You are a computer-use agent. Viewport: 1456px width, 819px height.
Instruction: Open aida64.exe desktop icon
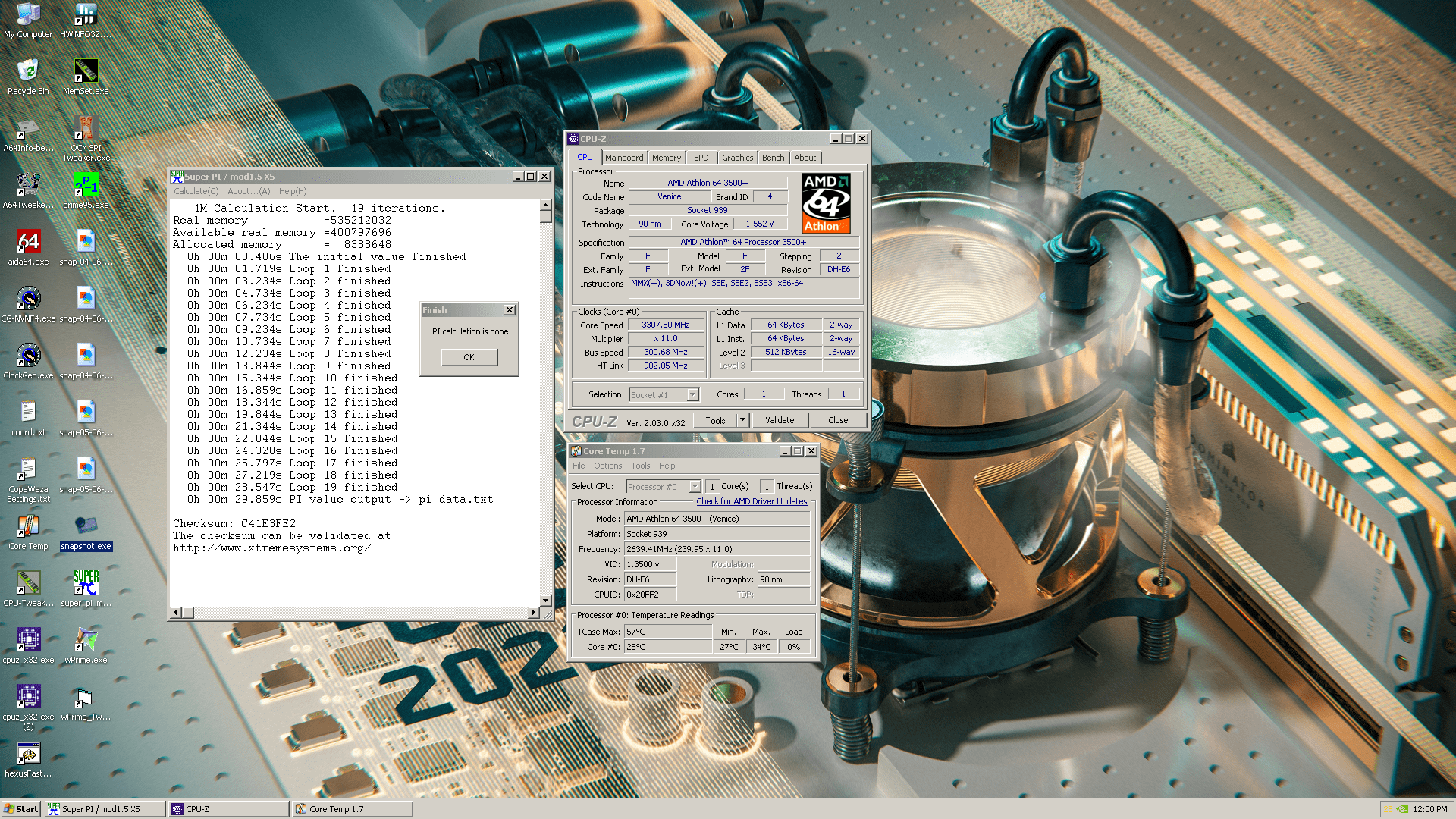tap(28, 248)
